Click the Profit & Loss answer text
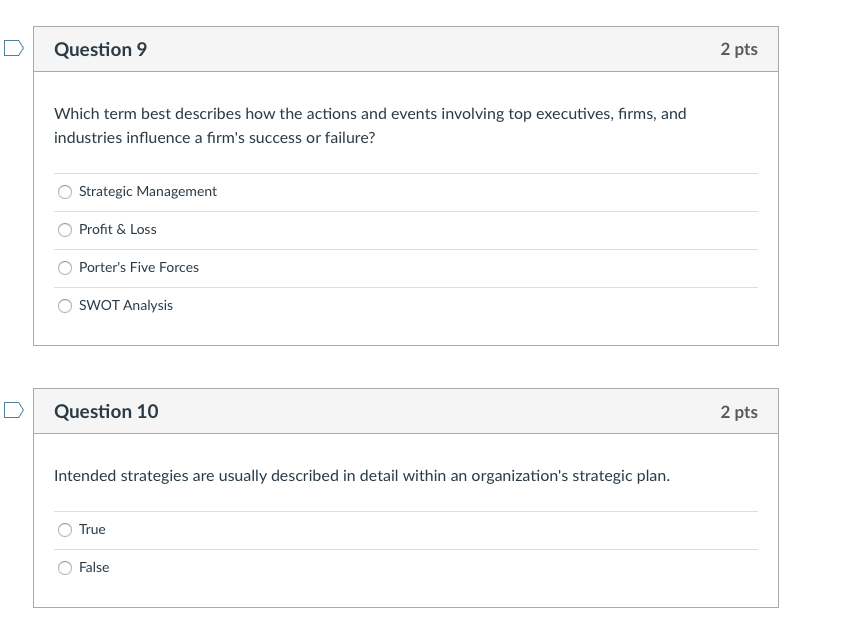 point(116,229)
